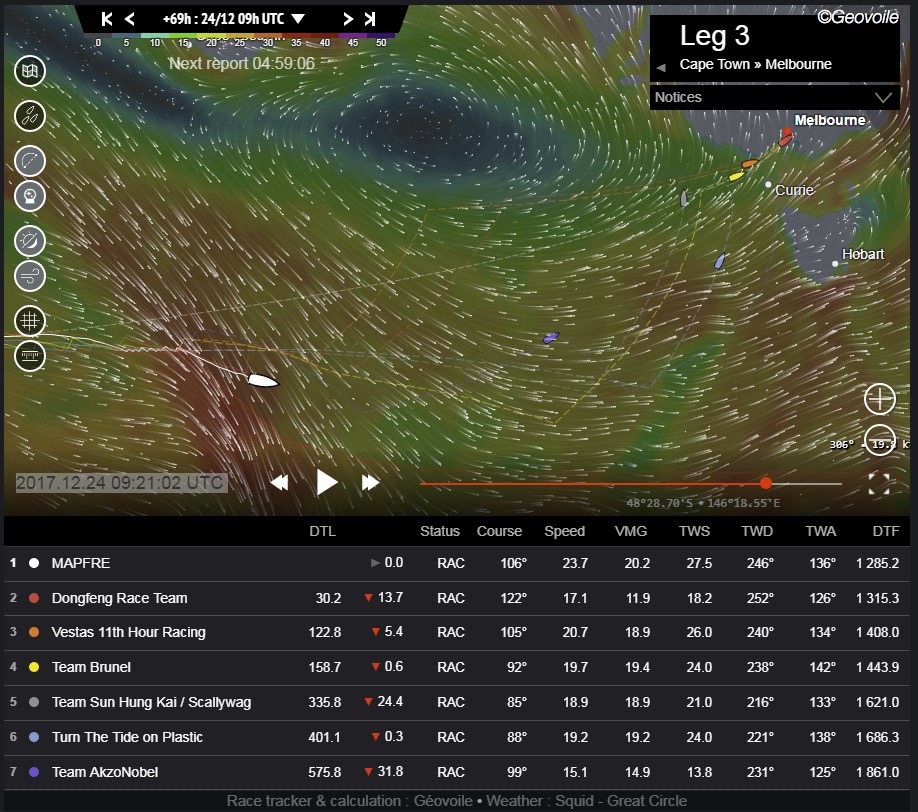Image resolution: width=918 pixels, height=812 pixels.
Task: Select Team AkzoNobel in rankings
Action: coord(457,772)
